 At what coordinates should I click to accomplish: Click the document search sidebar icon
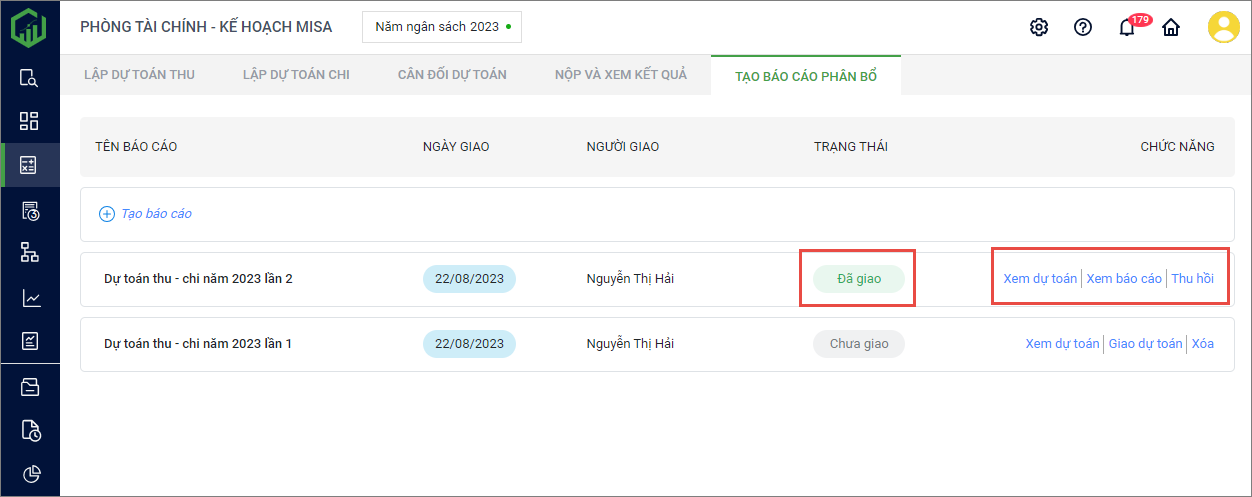coord(29,78)
